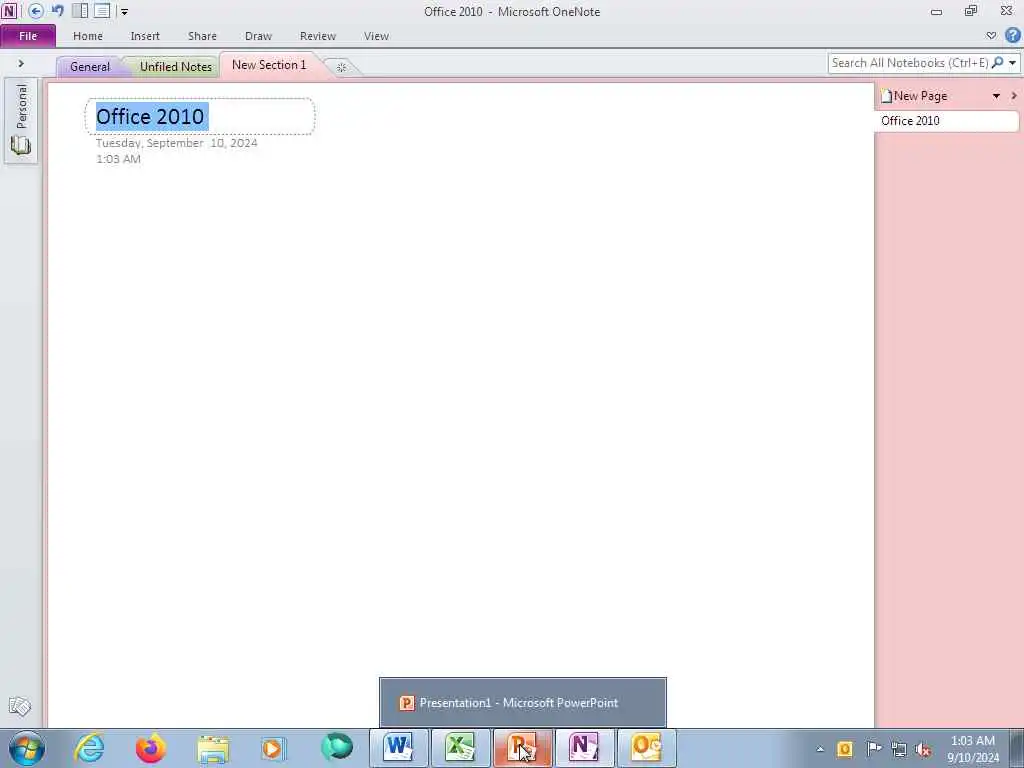Click Outlook tray notification icon
This screenshot has height=768, width=1024.
844,749
